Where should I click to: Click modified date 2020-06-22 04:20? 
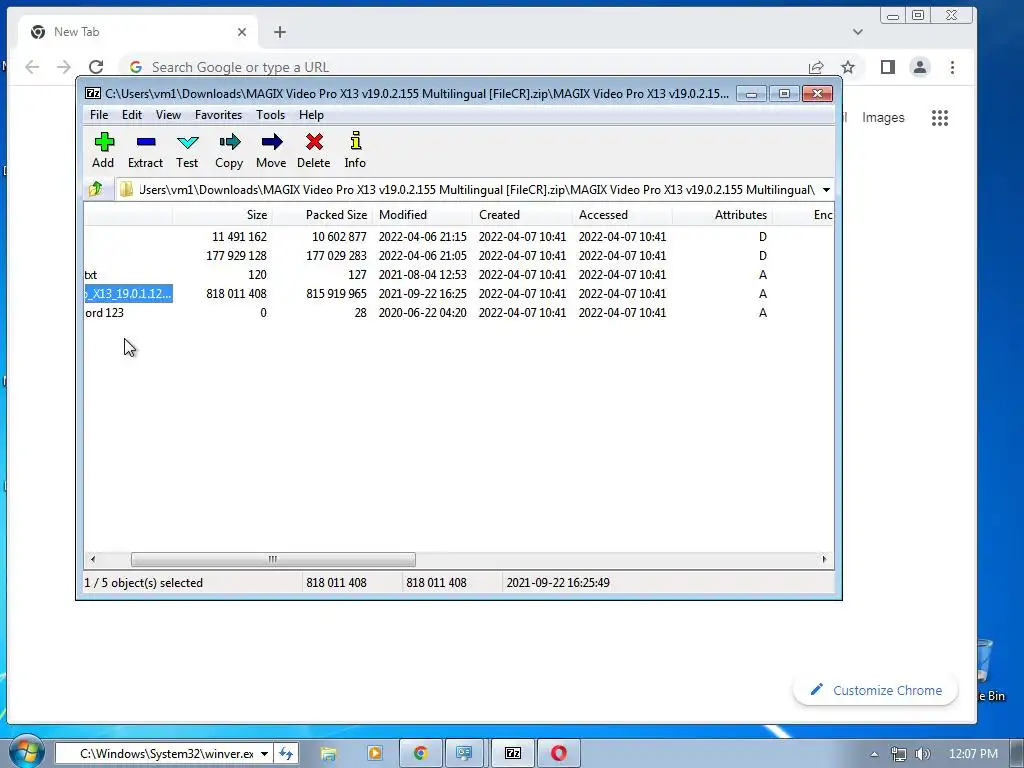(423, 313)
